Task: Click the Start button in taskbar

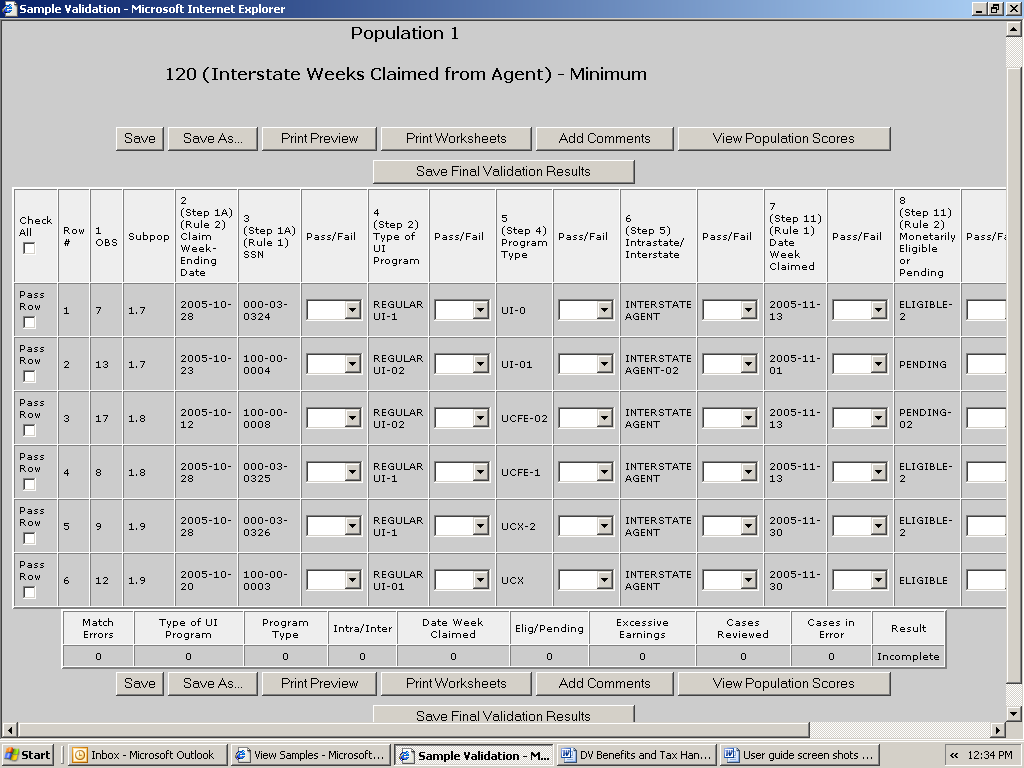Action: point(28,755)
